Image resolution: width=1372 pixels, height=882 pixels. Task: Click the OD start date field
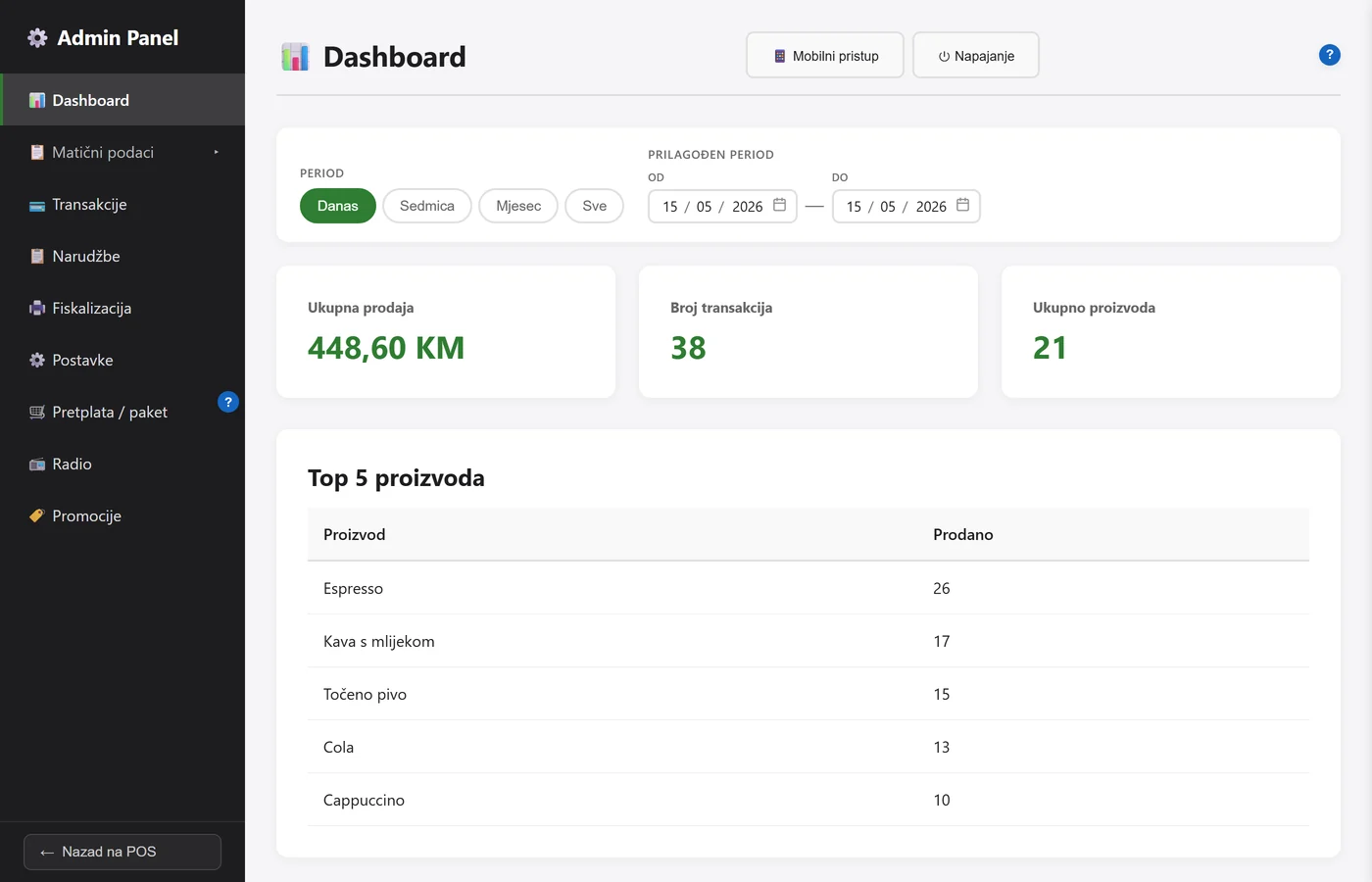coord(722,206)
